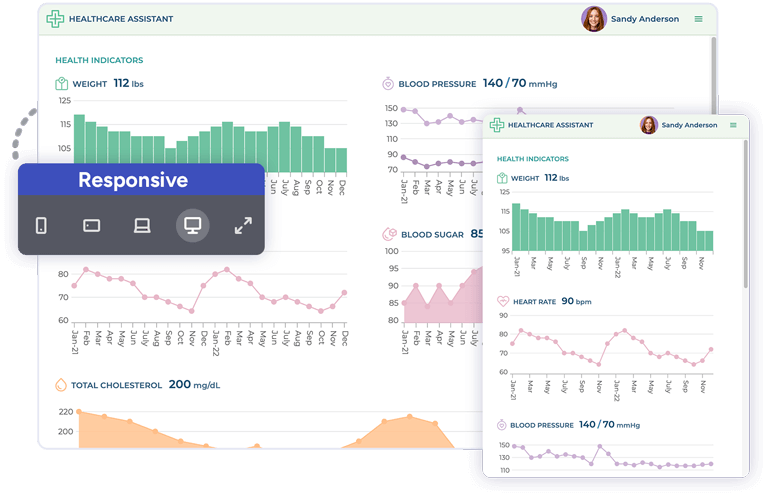Image resolution: width=768 pixels, height=497 pixels.
Task: Select the mobile phone view icon
Action: pos(41,226)
